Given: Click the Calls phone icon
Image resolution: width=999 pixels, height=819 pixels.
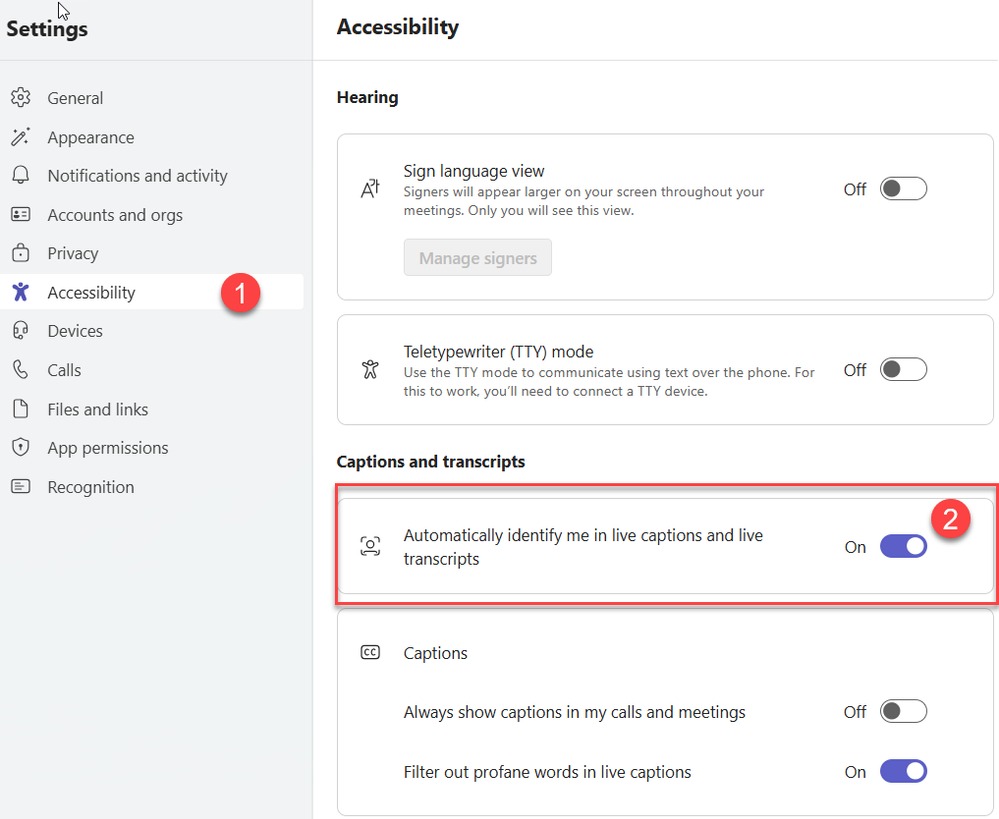Looking at the screenshot, I should [x=20, y=370].
